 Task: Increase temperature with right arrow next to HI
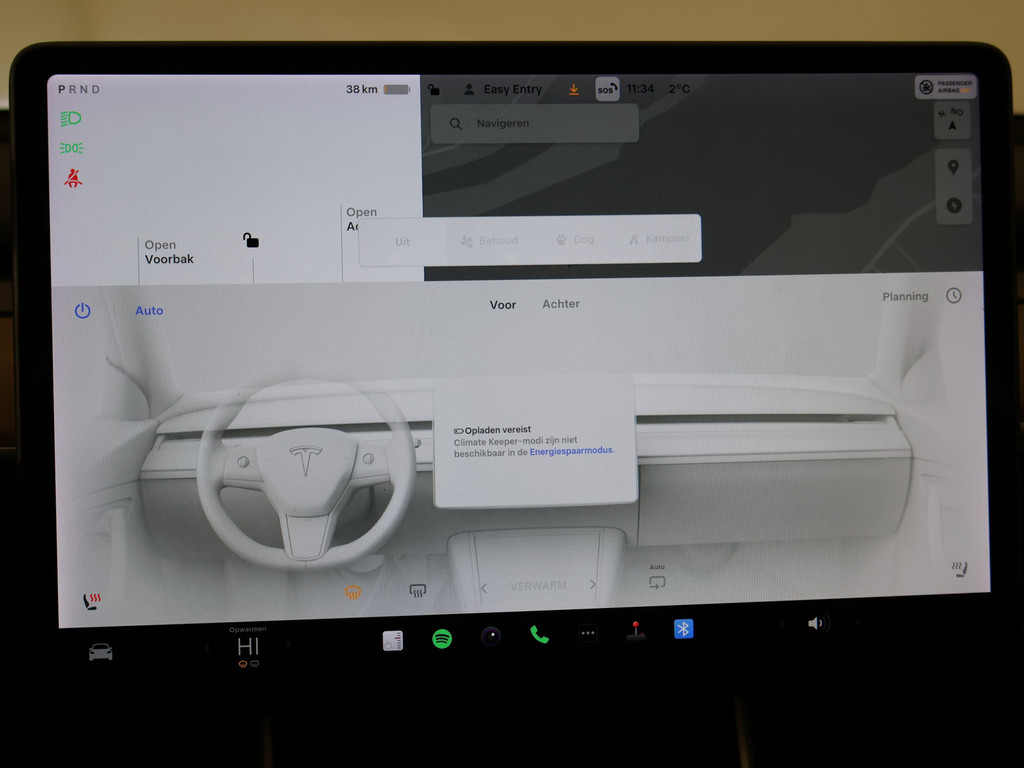(288, 646)
